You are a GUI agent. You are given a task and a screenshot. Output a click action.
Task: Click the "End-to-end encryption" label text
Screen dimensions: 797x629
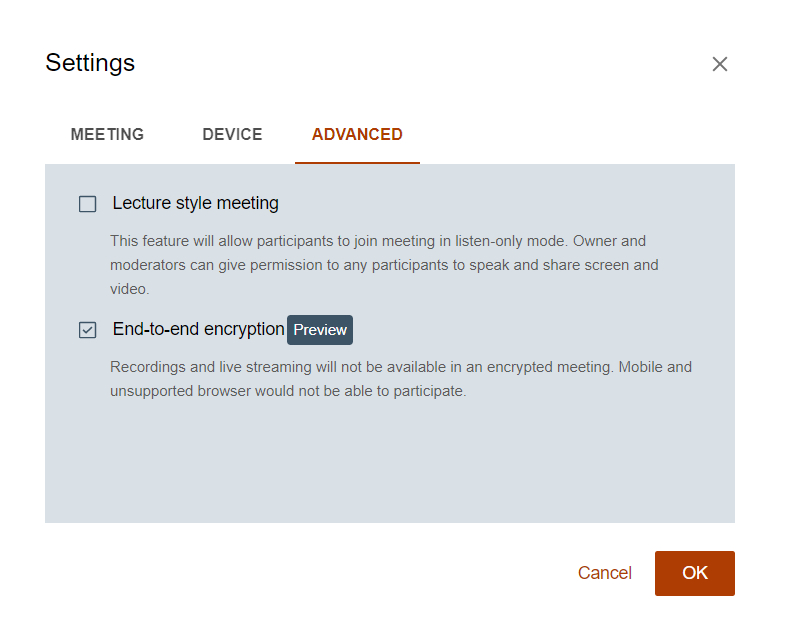pos(198,330)
